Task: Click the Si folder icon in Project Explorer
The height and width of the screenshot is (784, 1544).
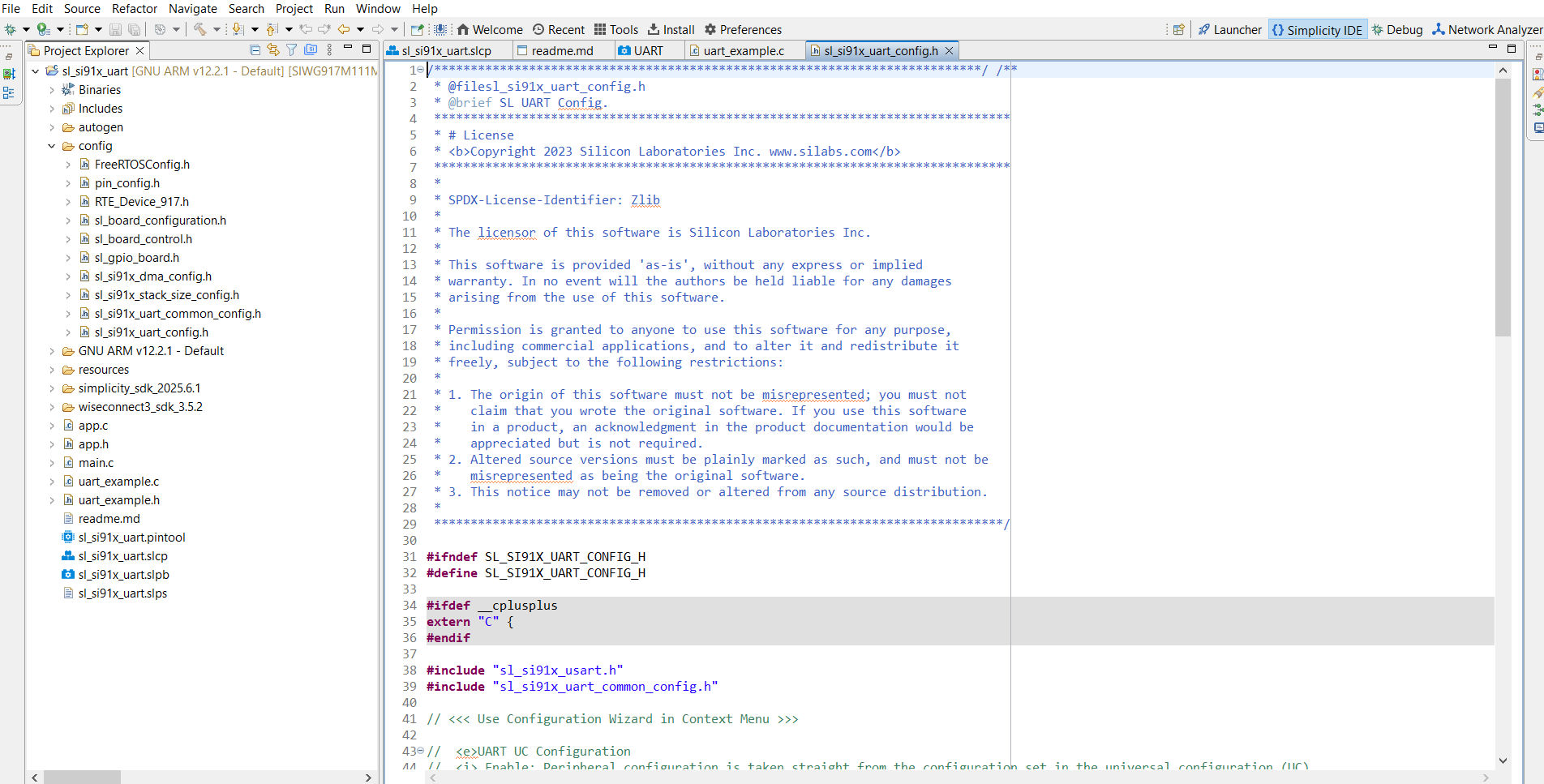Action: [311, 49]
